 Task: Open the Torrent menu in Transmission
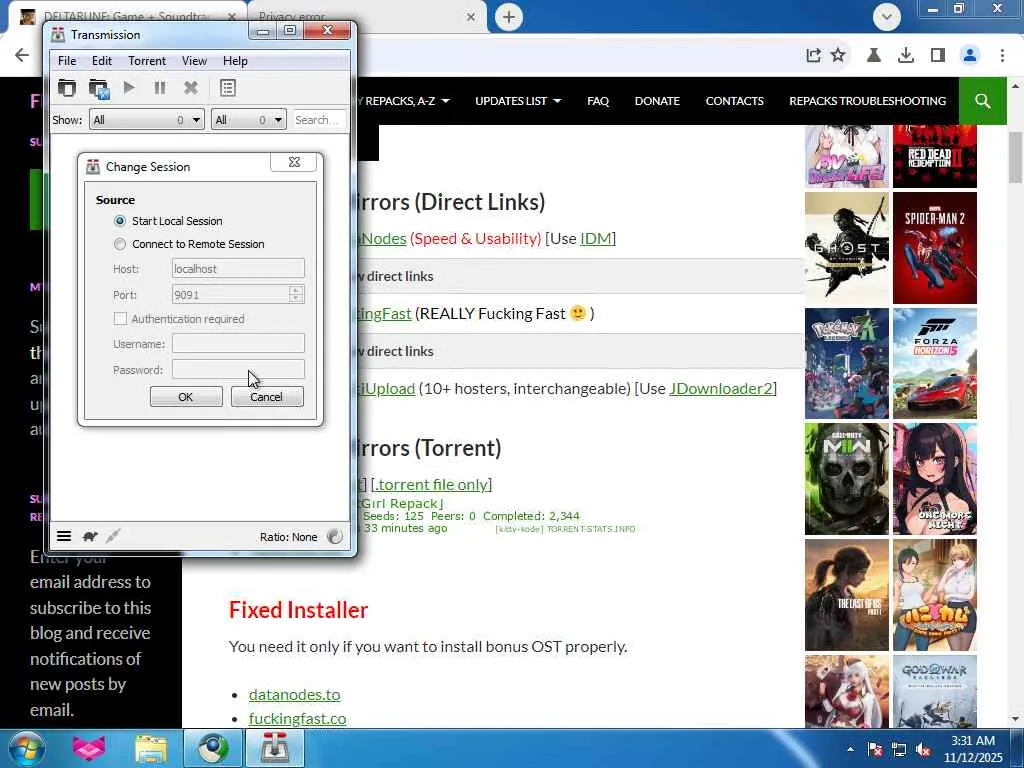(x=147, y=61)
